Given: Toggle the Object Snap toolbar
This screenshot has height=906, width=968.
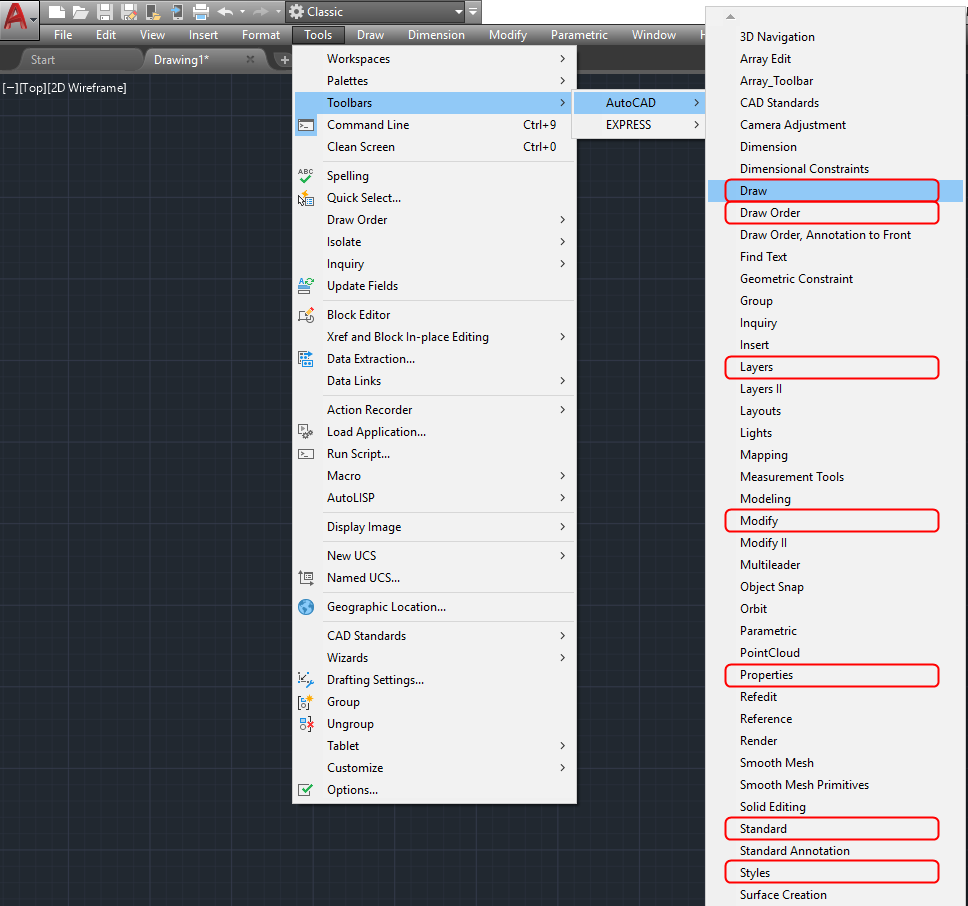Looking at the screenshot, I should [835, 587].
